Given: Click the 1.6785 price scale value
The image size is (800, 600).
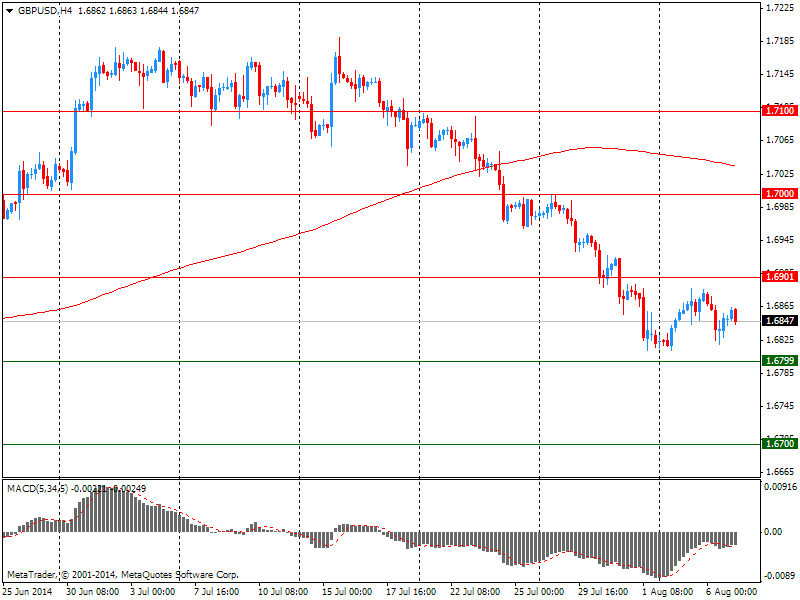Looking at the screenshot, I should pyautogui.click(x=781, y=373).
